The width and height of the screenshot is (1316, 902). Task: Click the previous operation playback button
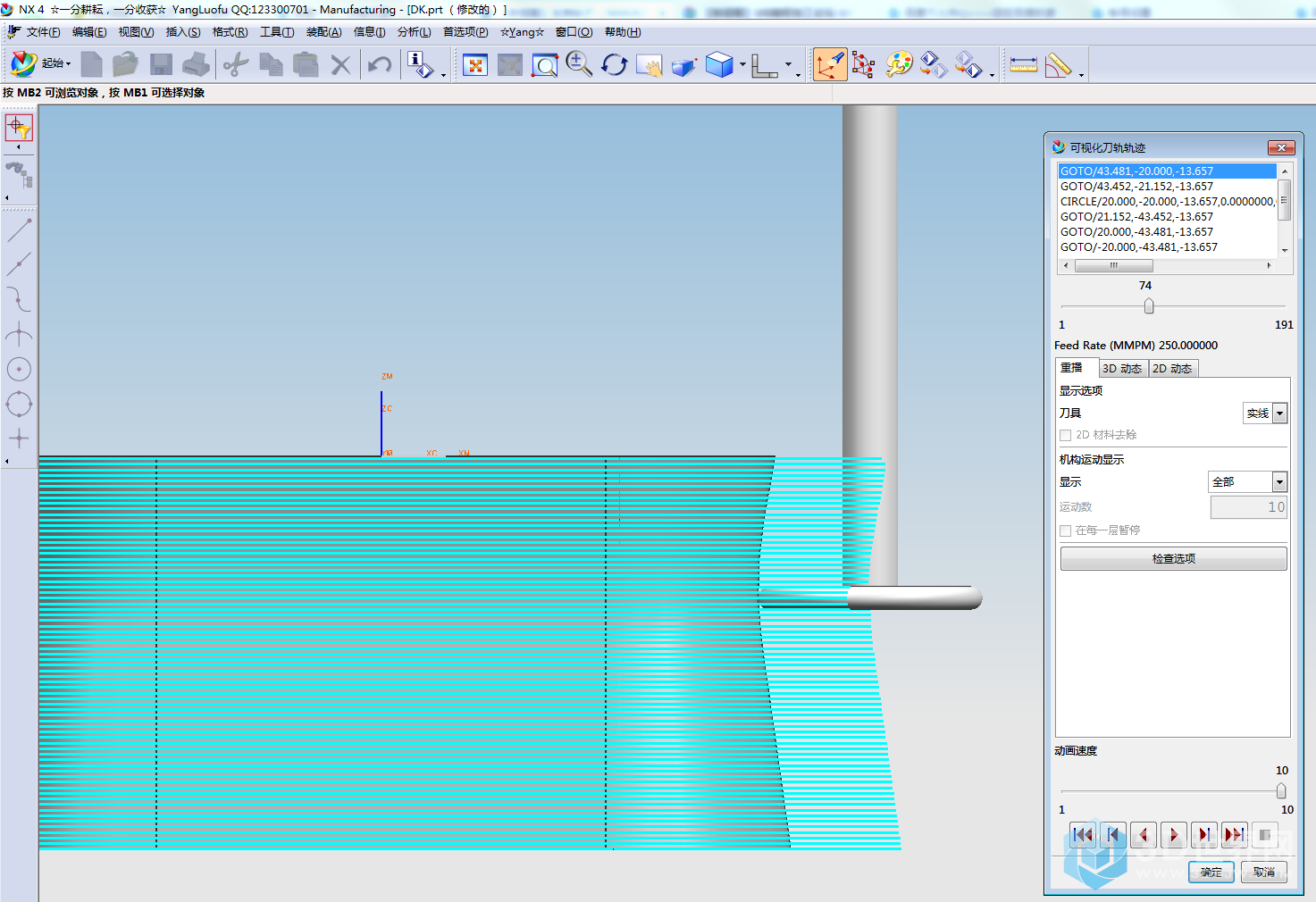coord(1112,835)
